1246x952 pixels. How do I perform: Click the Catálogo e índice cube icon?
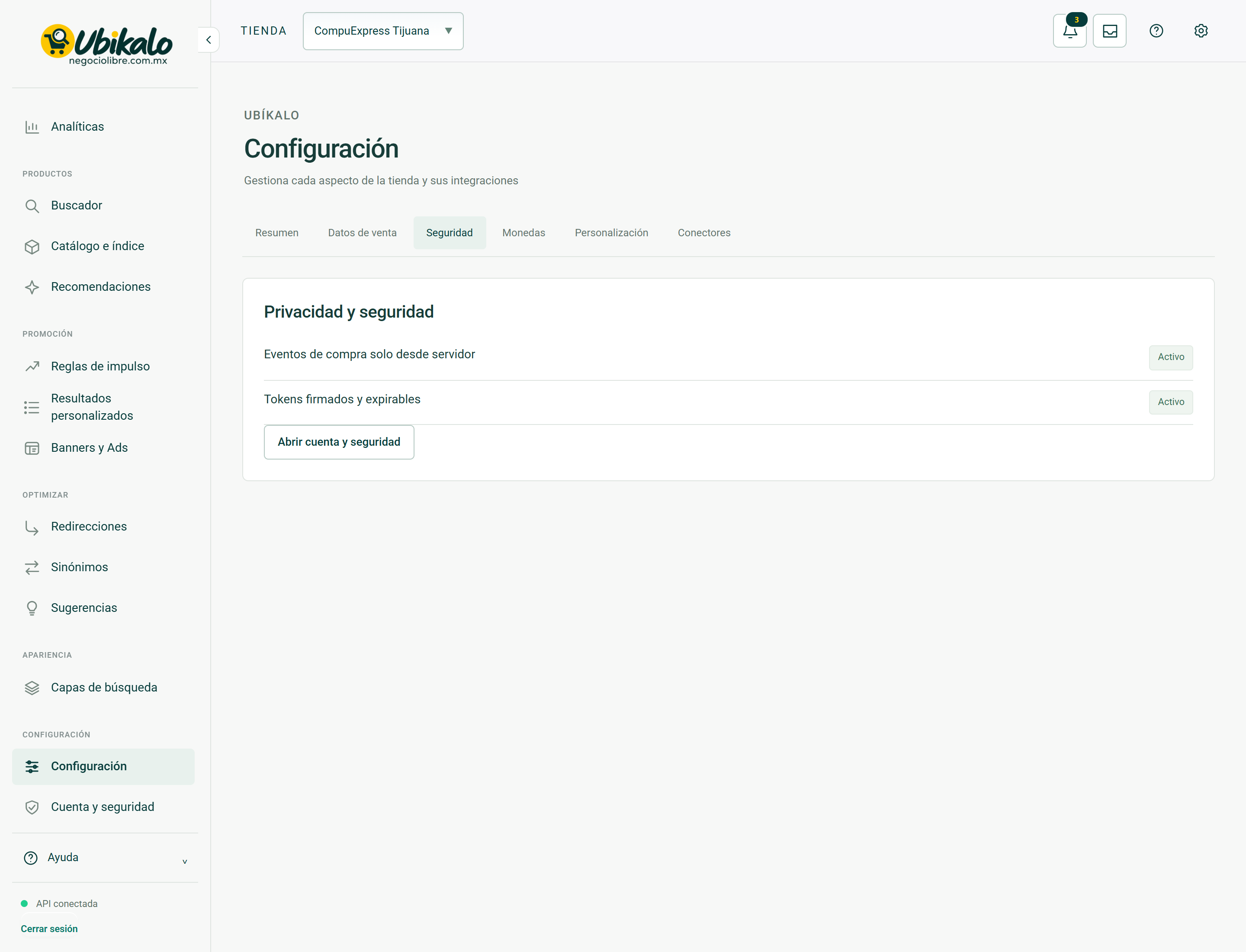(32, 247)
